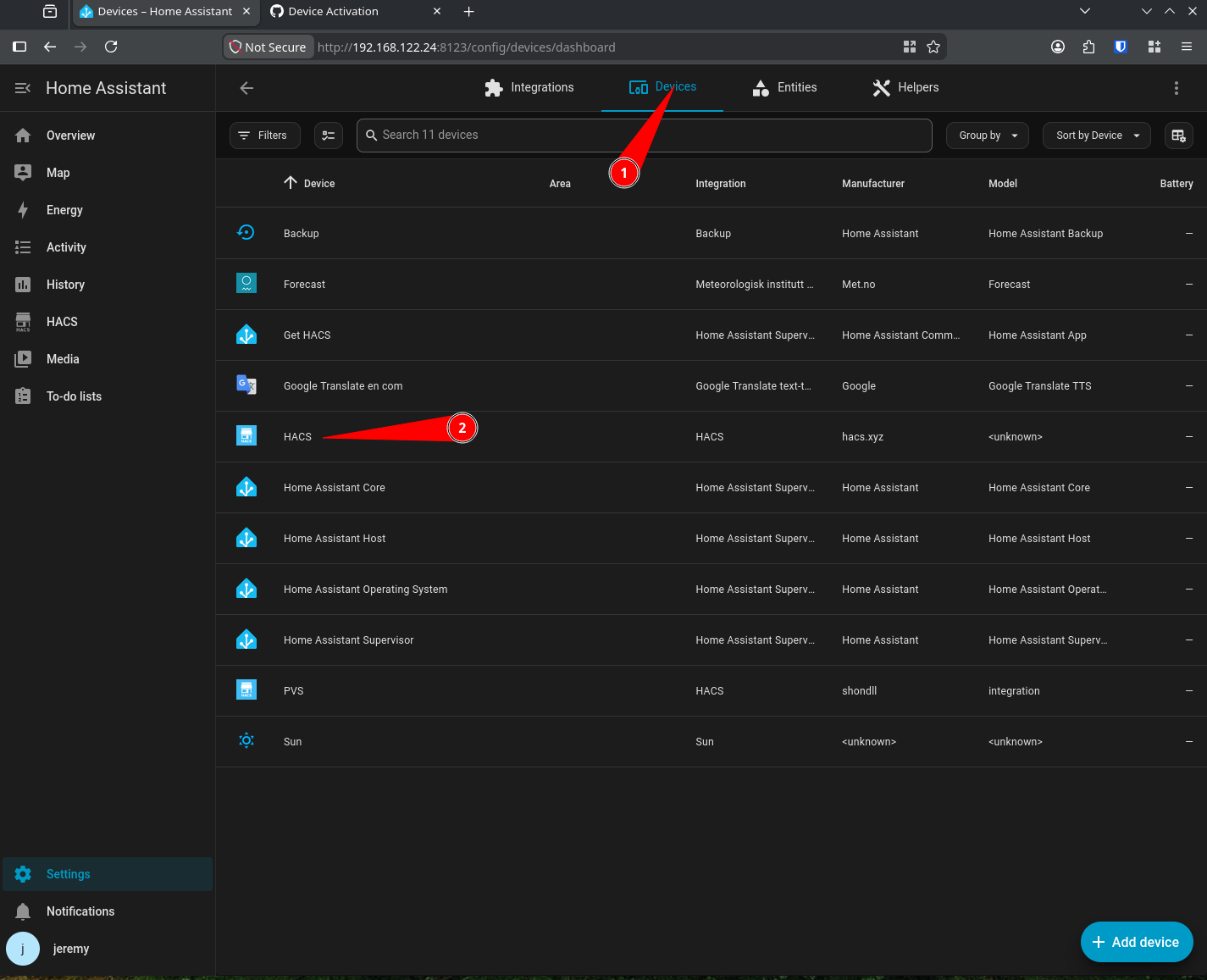The image size is (1207, 980).
Task: Open the Home Assistant Core device name
Action: point(335,488)
